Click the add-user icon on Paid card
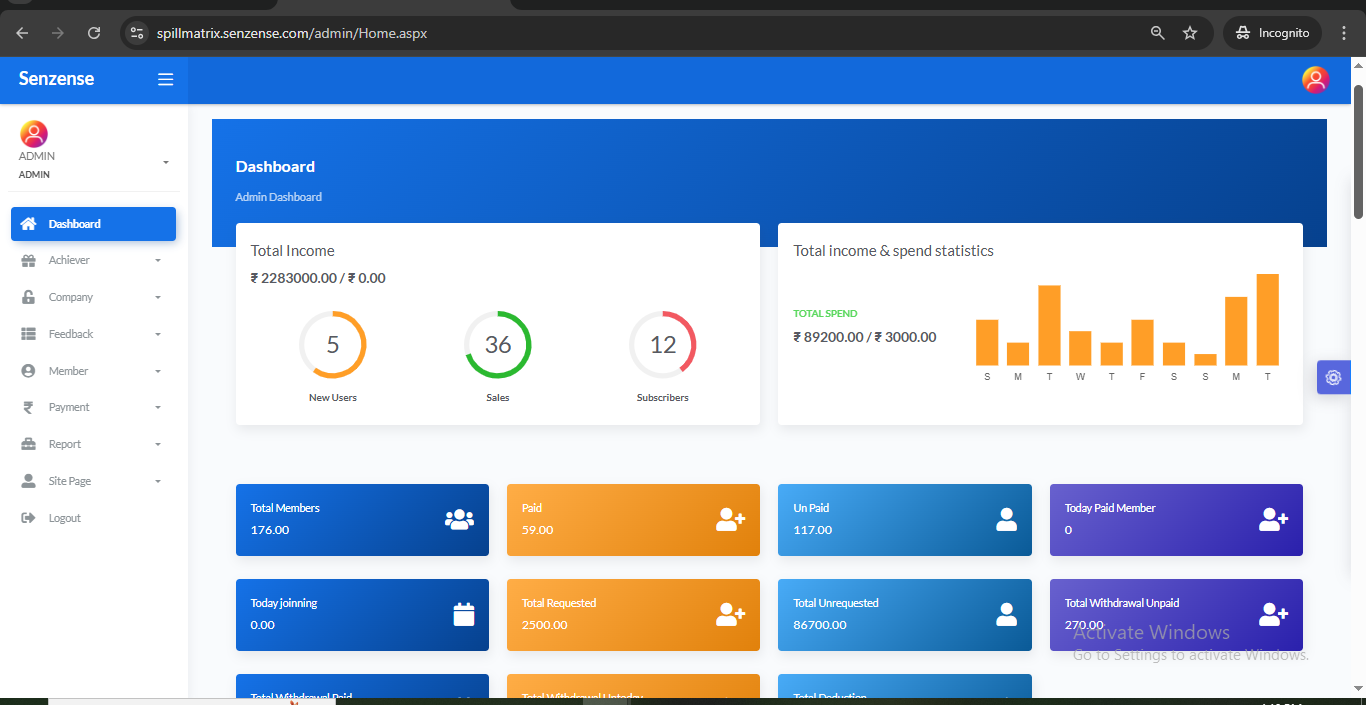Image resolution: width=1366 pixels, height=705 pixels. [730, 519]
